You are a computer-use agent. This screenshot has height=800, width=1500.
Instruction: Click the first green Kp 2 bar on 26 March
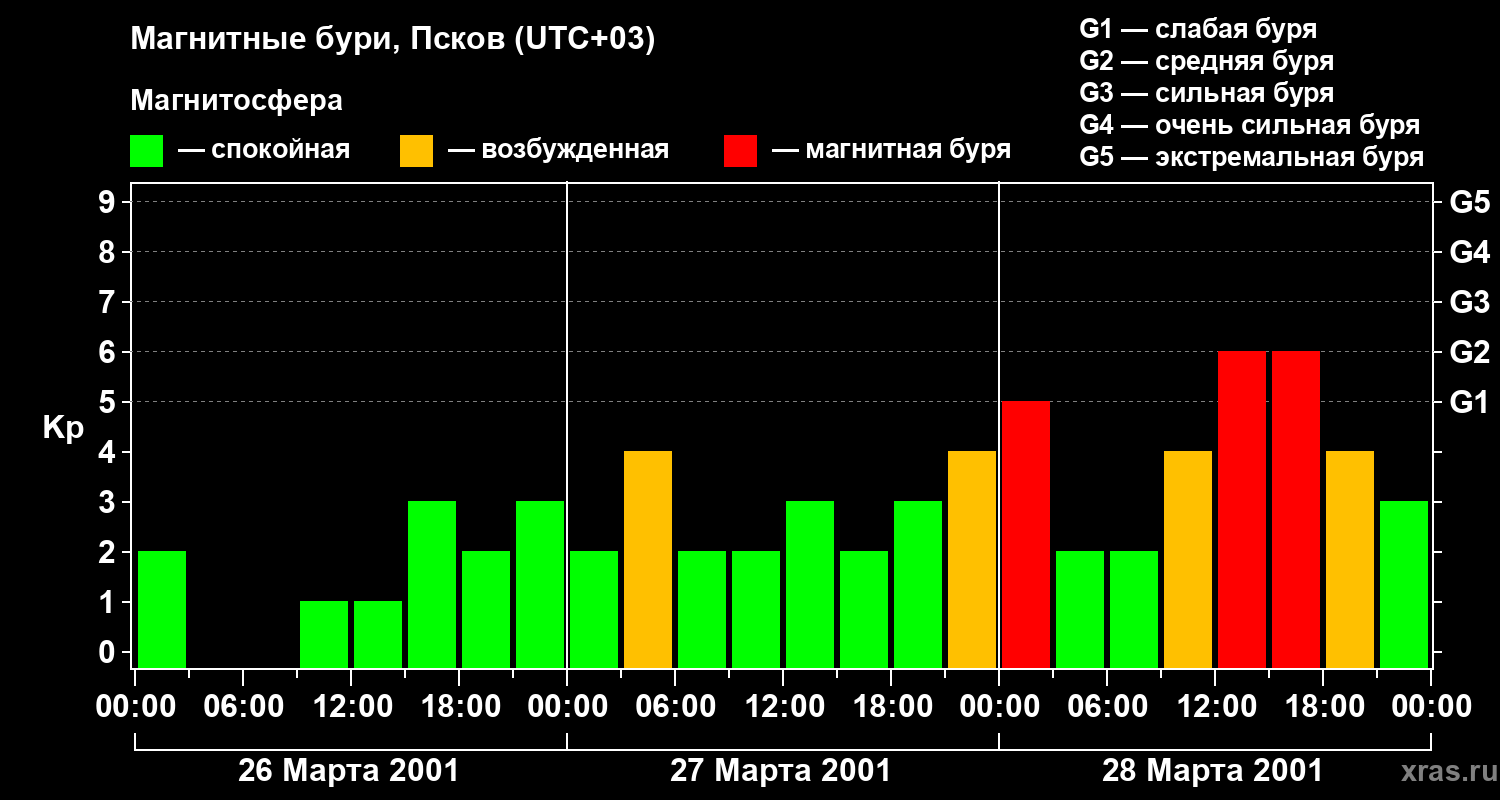[x=162, y=609]
